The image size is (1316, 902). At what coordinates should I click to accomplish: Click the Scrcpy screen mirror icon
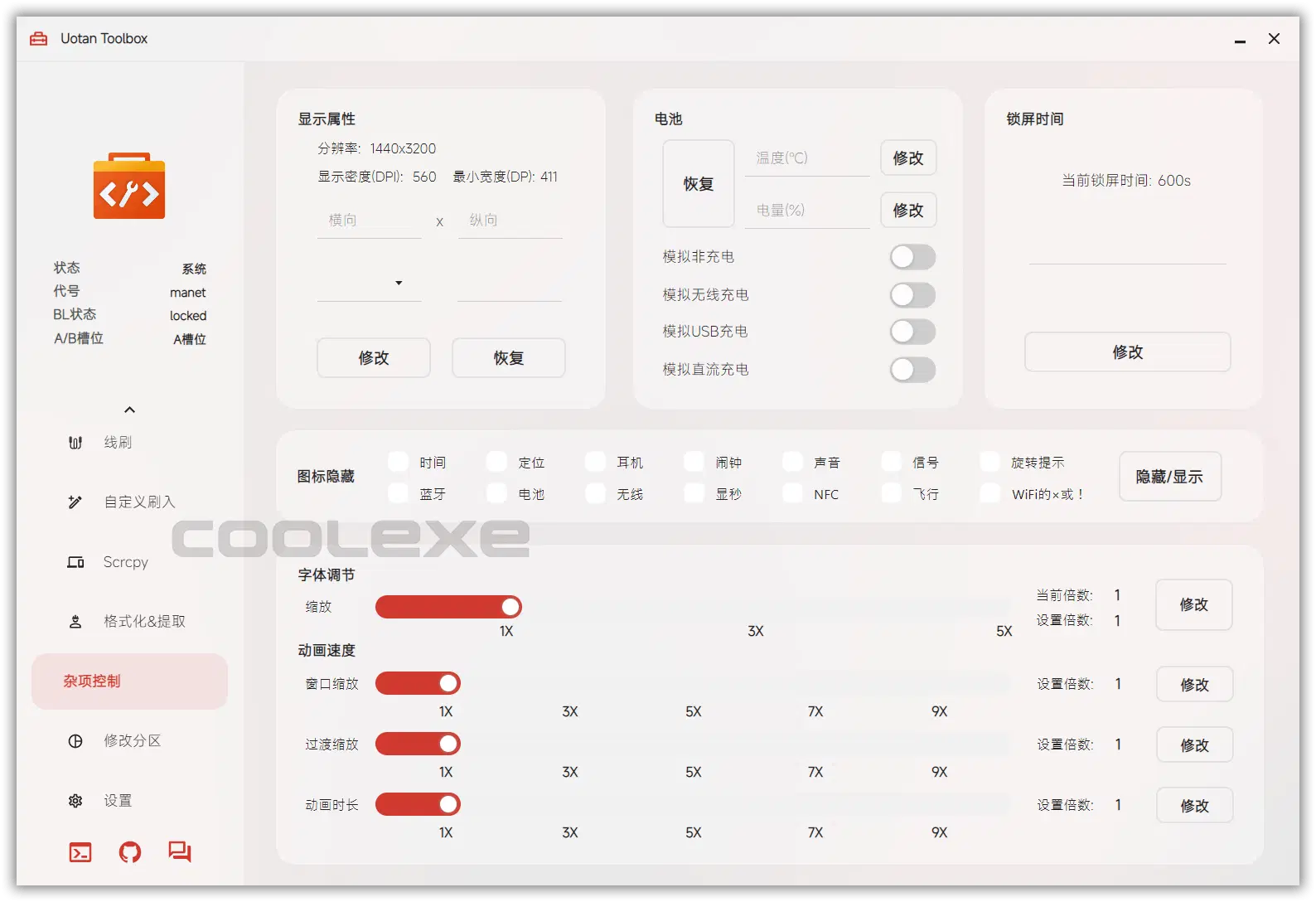pos(75,562)
